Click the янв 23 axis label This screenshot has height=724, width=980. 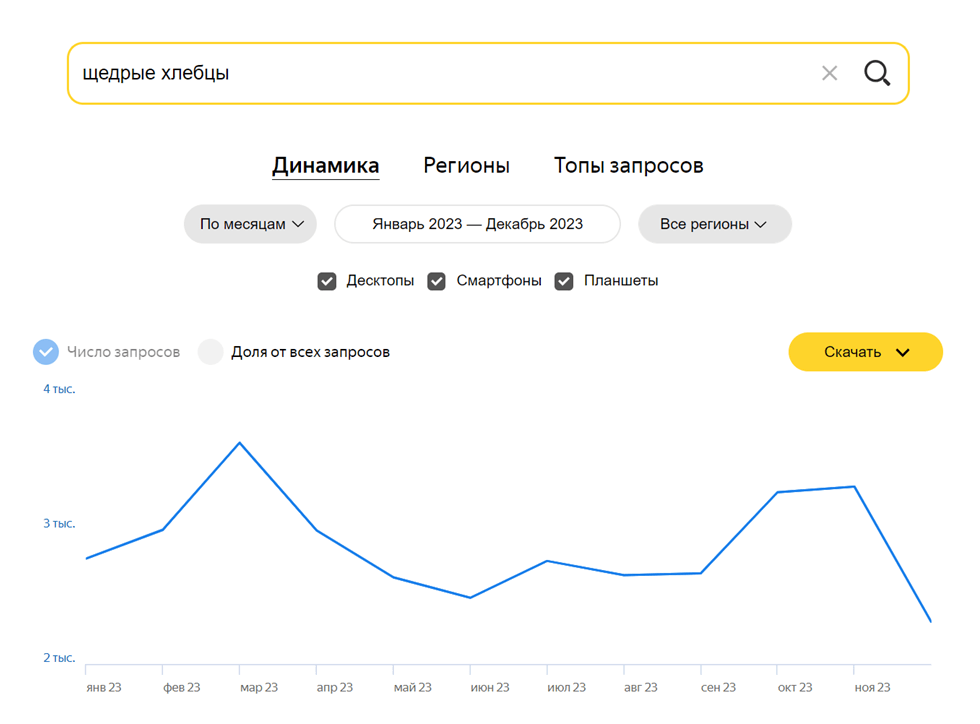[x=104, y=688]
